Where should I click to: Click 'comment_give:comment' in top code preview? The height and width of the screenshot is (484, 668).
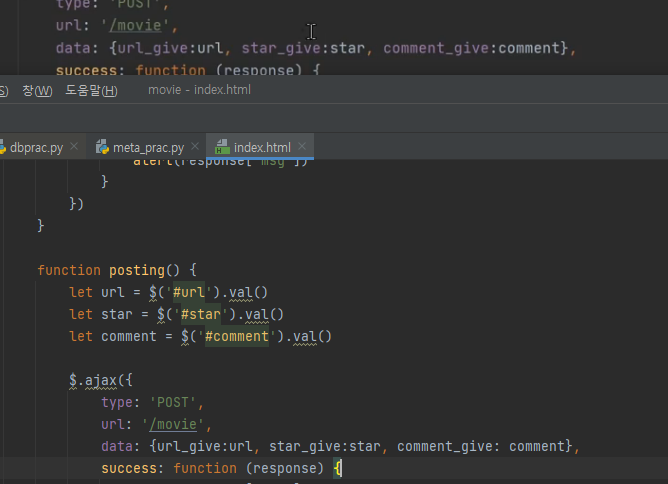point(472,48)
